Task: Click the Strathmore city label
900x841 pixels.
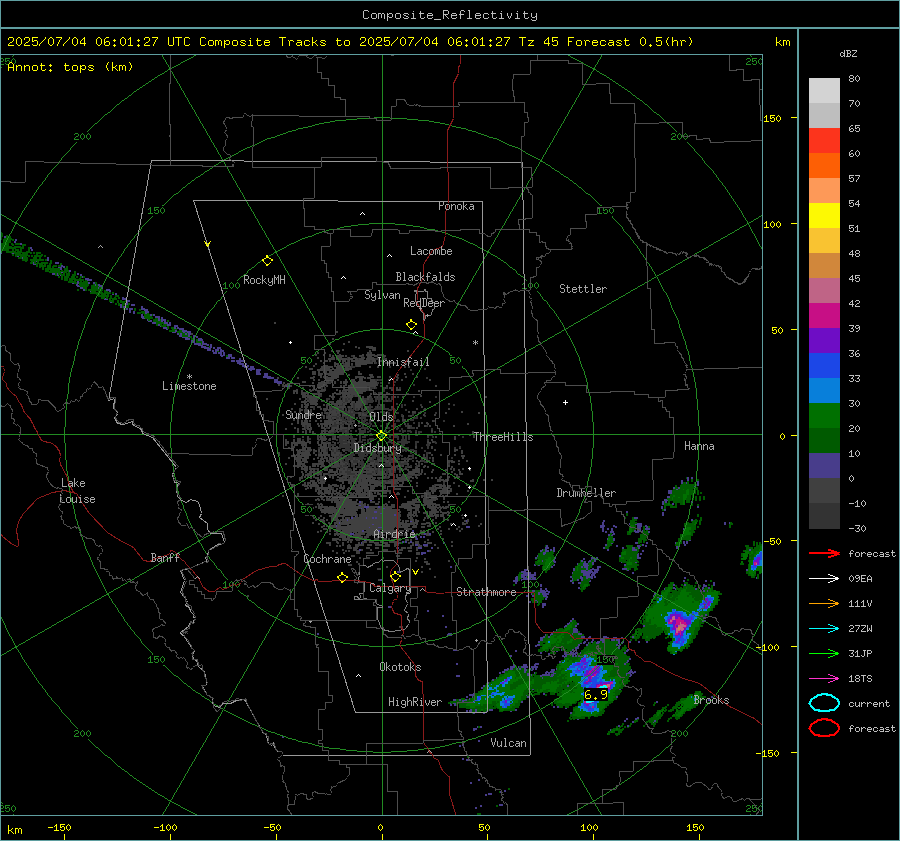Action: click(x=486, y=592)
